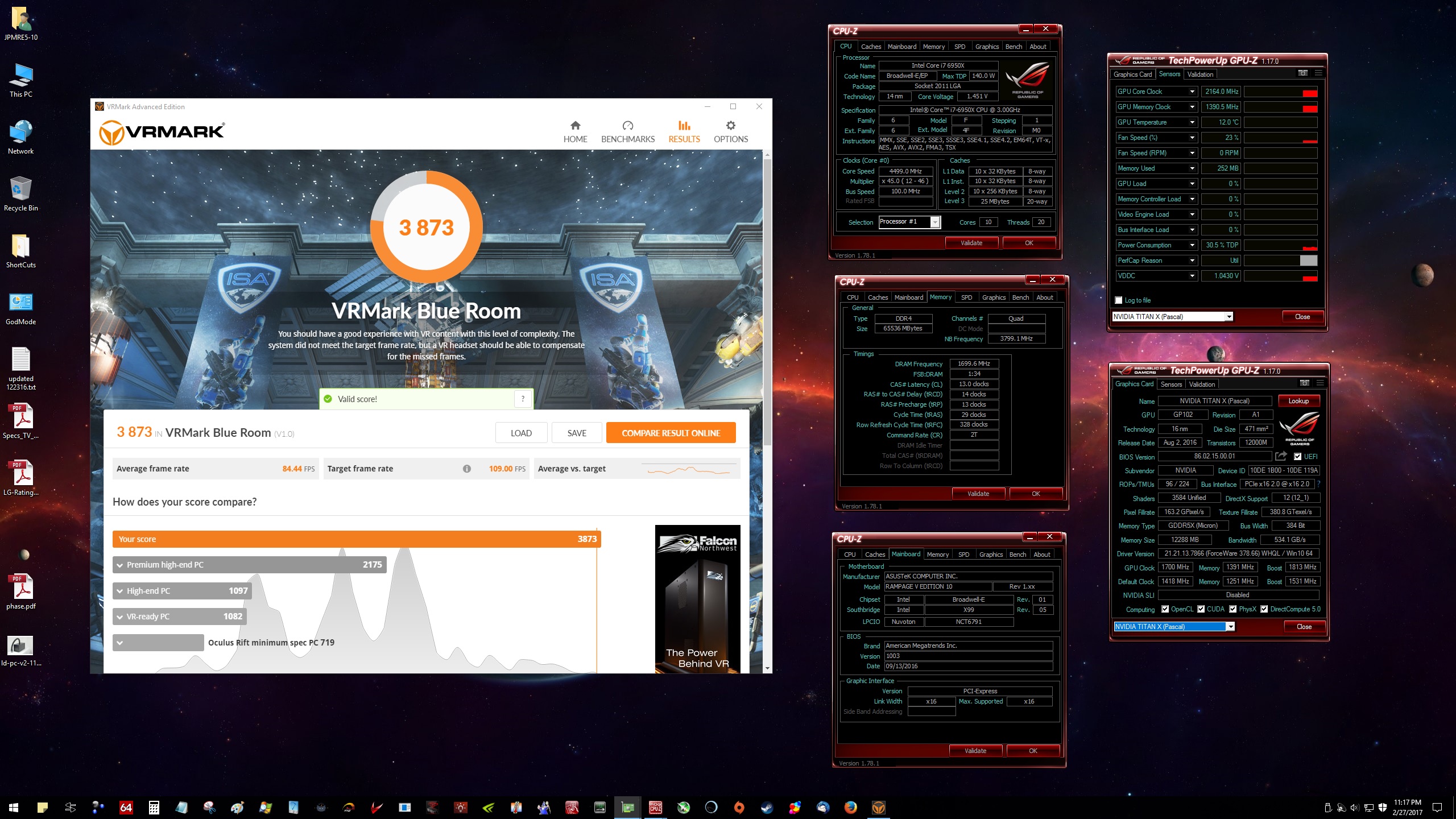Toggle the OpenCL checkbox
The height and width of the screenshot is (819, 1456).
[x=1165, y=609]
